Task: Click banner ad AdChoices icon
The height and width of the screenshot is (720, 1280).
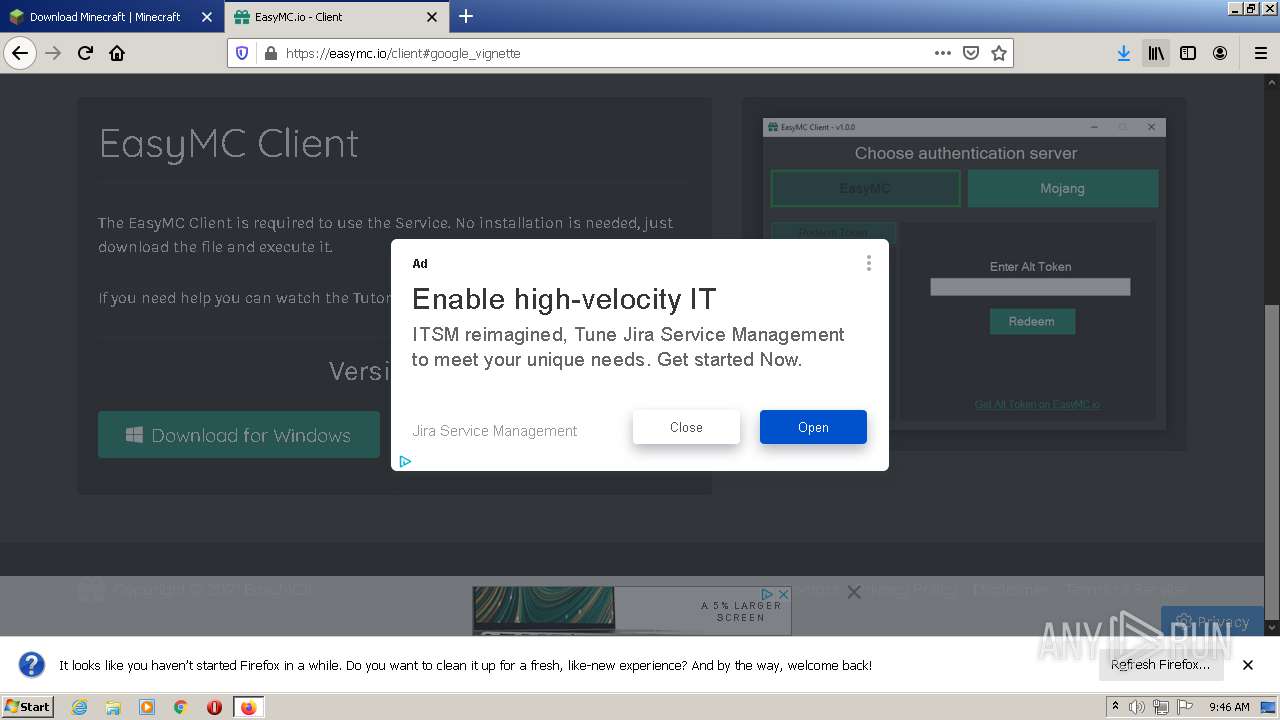Action: [768, 593]
